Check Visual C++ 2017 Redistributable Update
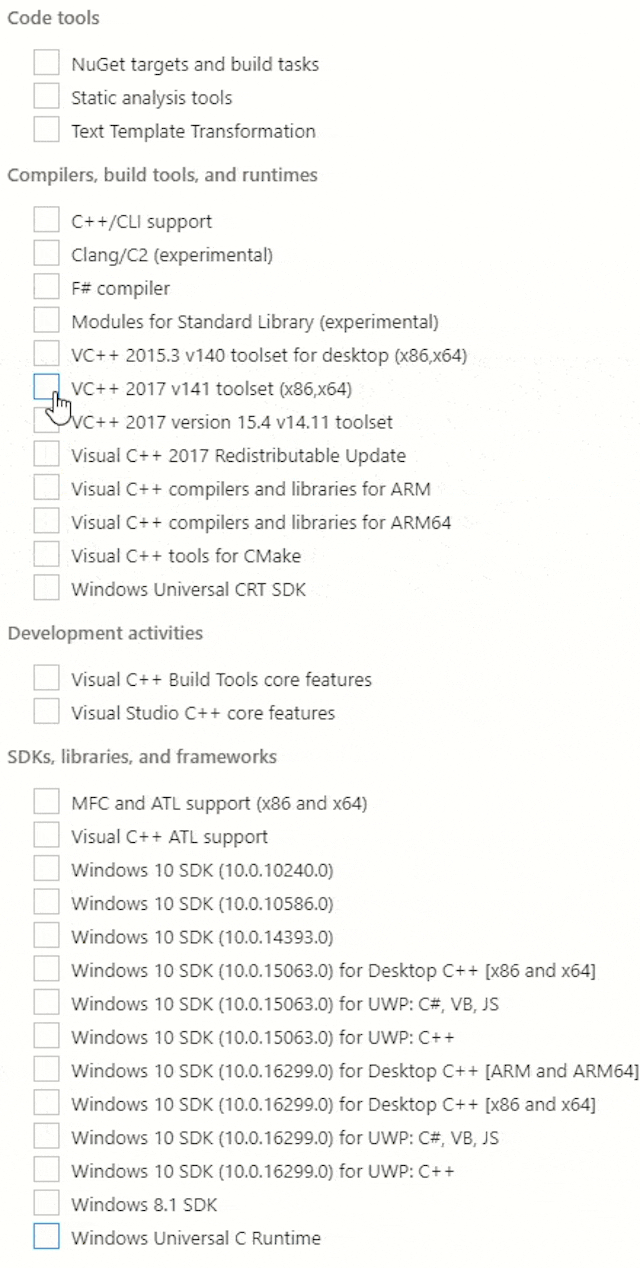The image size is (640, 1268). [x=45, y=455]
